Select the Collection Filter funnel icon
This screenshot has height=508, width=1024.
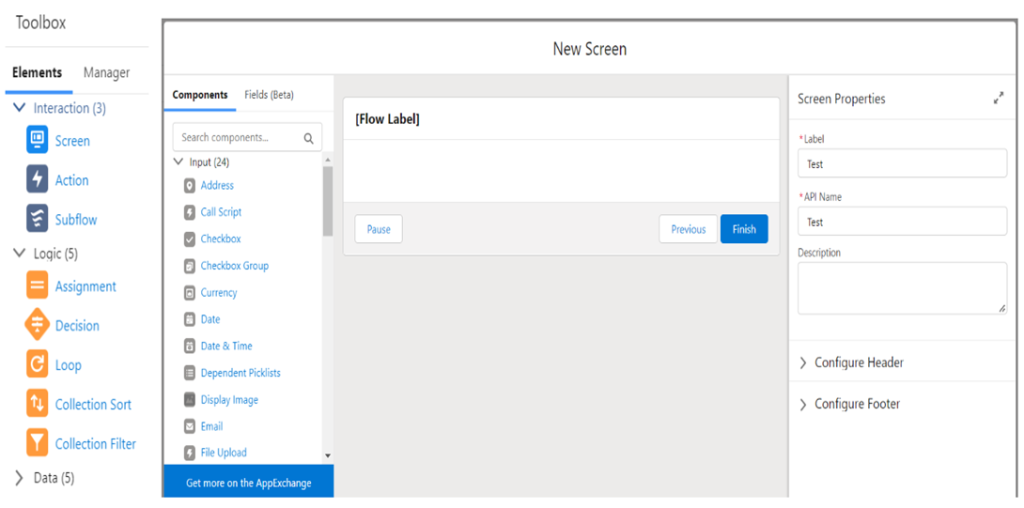[x=37, y=443]
